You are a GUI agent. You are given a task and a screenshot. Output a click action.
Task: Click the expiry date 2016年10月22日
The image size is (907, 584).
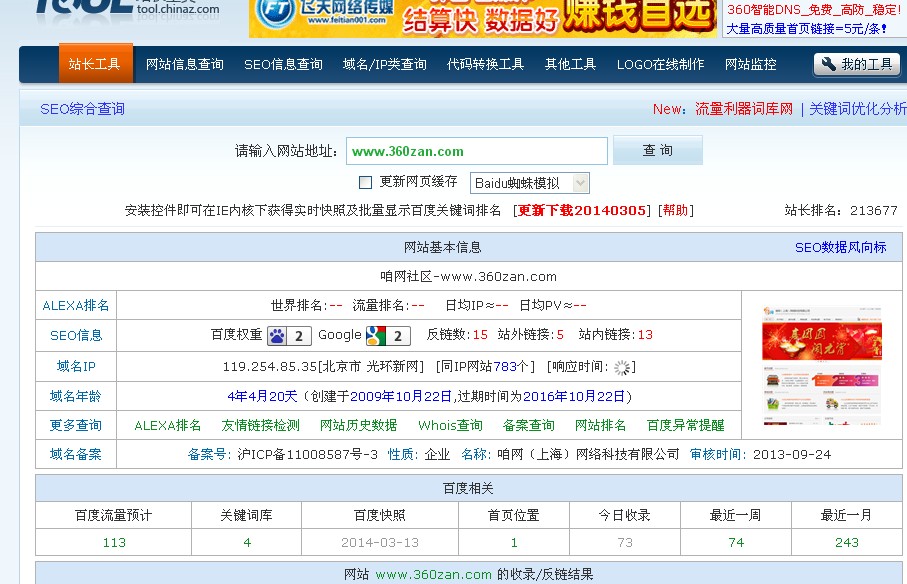tap(574, 397)
